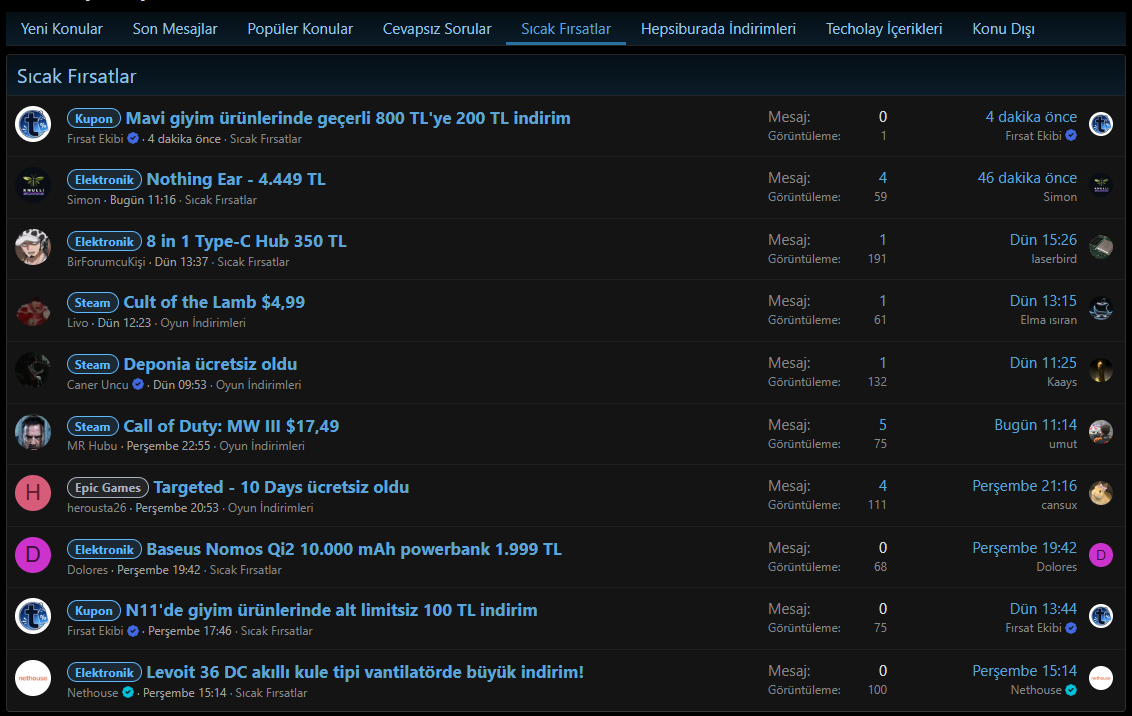
Task: Jump to latest post 46 dakika önce
Action: click(x=1027, y=178)
